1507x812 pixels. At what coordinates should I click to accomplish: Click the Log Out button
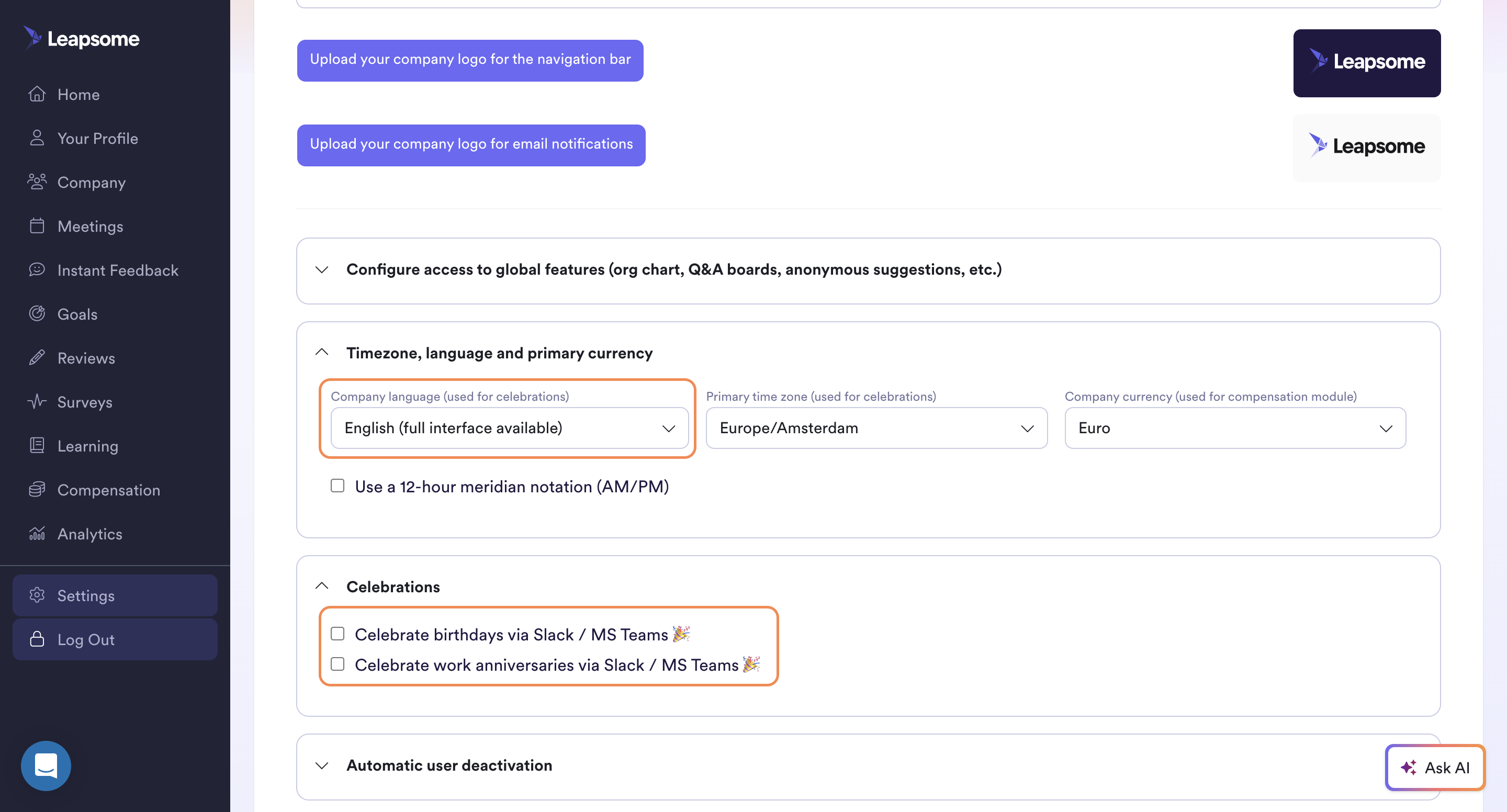click(115, 639)
